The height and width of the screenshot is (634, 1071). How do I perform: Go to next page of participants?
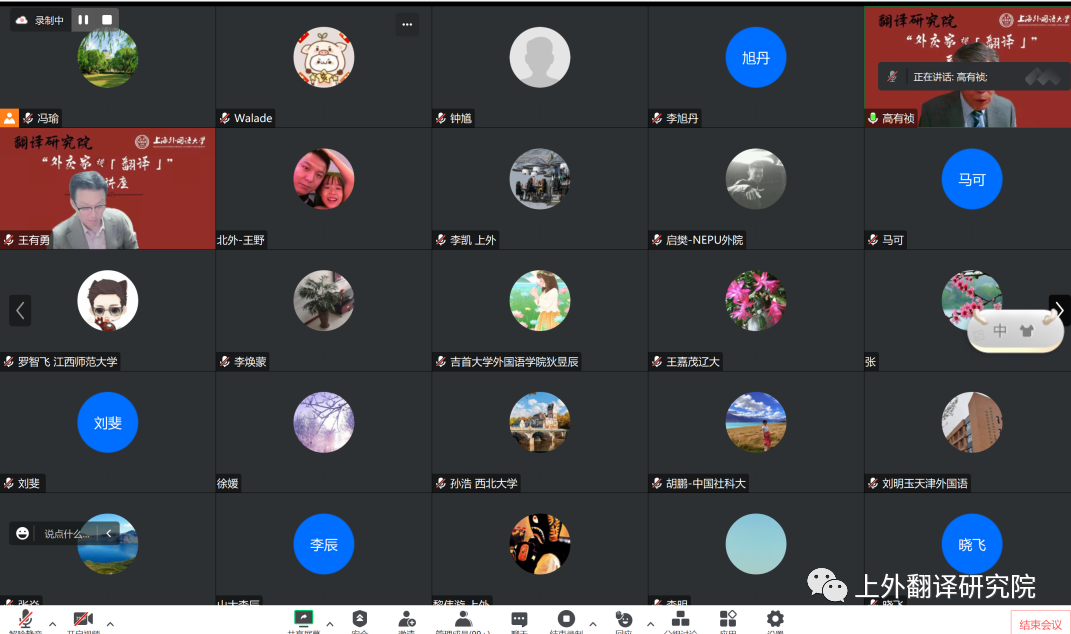click(x=1059, y=311)
